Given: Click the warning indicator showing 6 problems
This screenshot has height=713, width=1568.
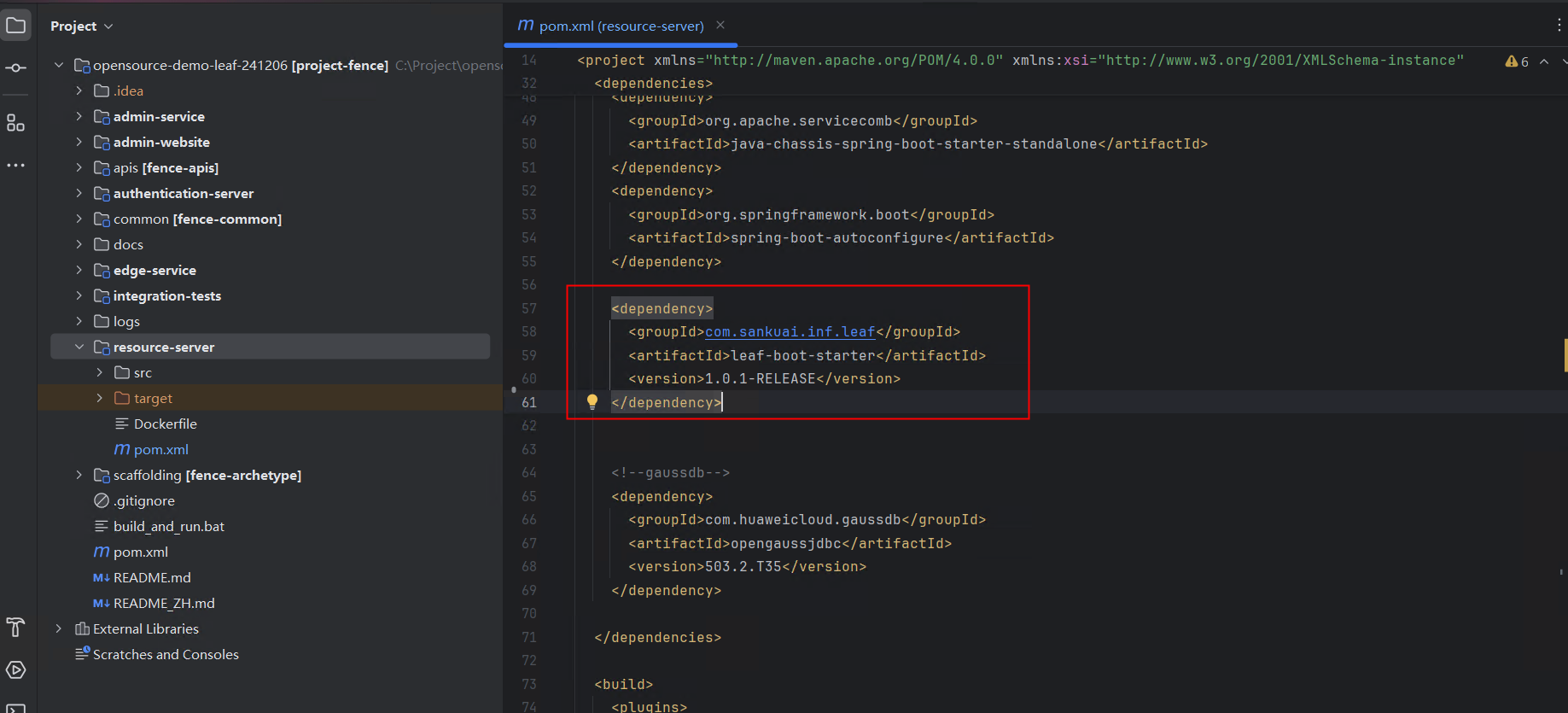Looking at the screenshot, I should coord(1517,61).
